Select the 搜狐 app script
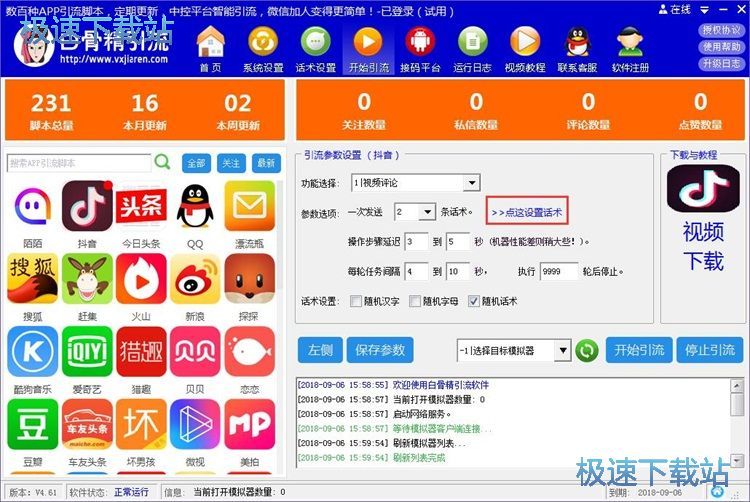750x502 pixels. tap(33, 279)
